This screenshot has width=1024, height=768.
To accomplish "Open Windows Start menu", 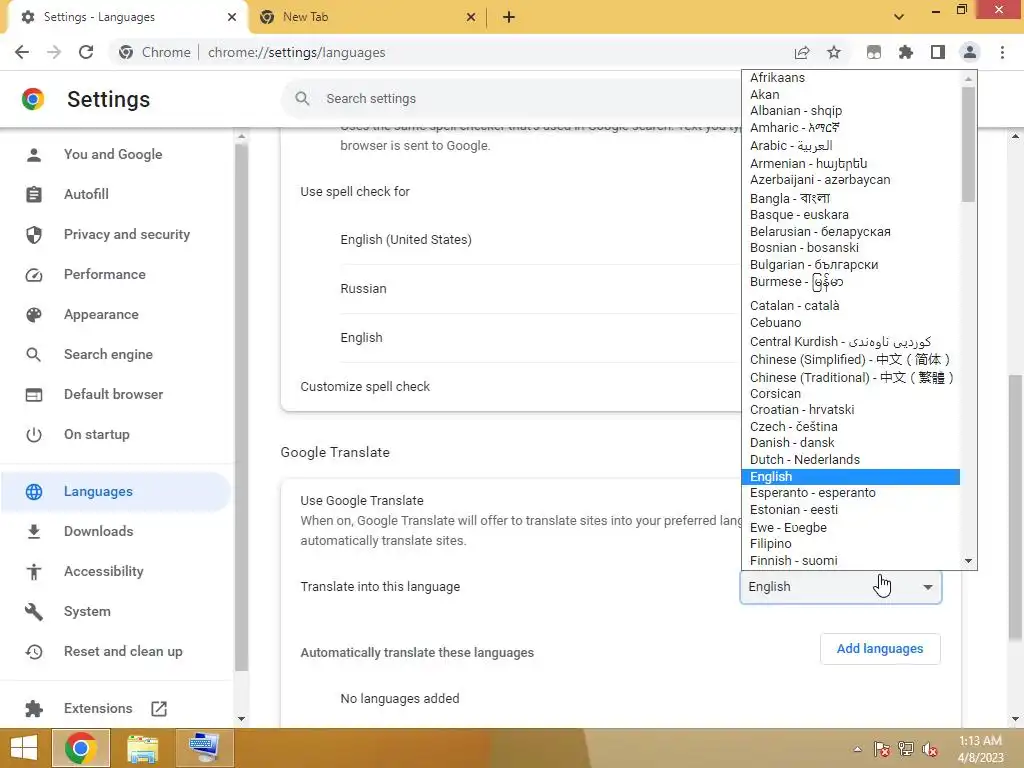I will 24,748.
